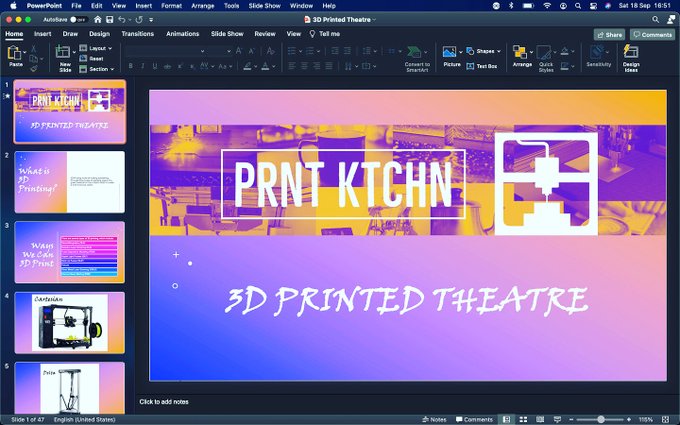
Task: Click the Subscript icon
Action: click(192, 66)
